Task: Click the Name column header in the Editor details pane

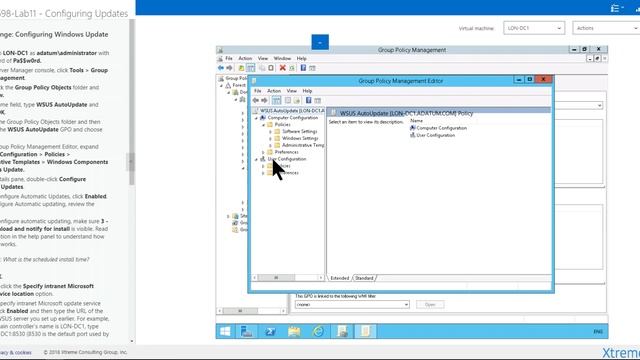Action: (416, 121)
